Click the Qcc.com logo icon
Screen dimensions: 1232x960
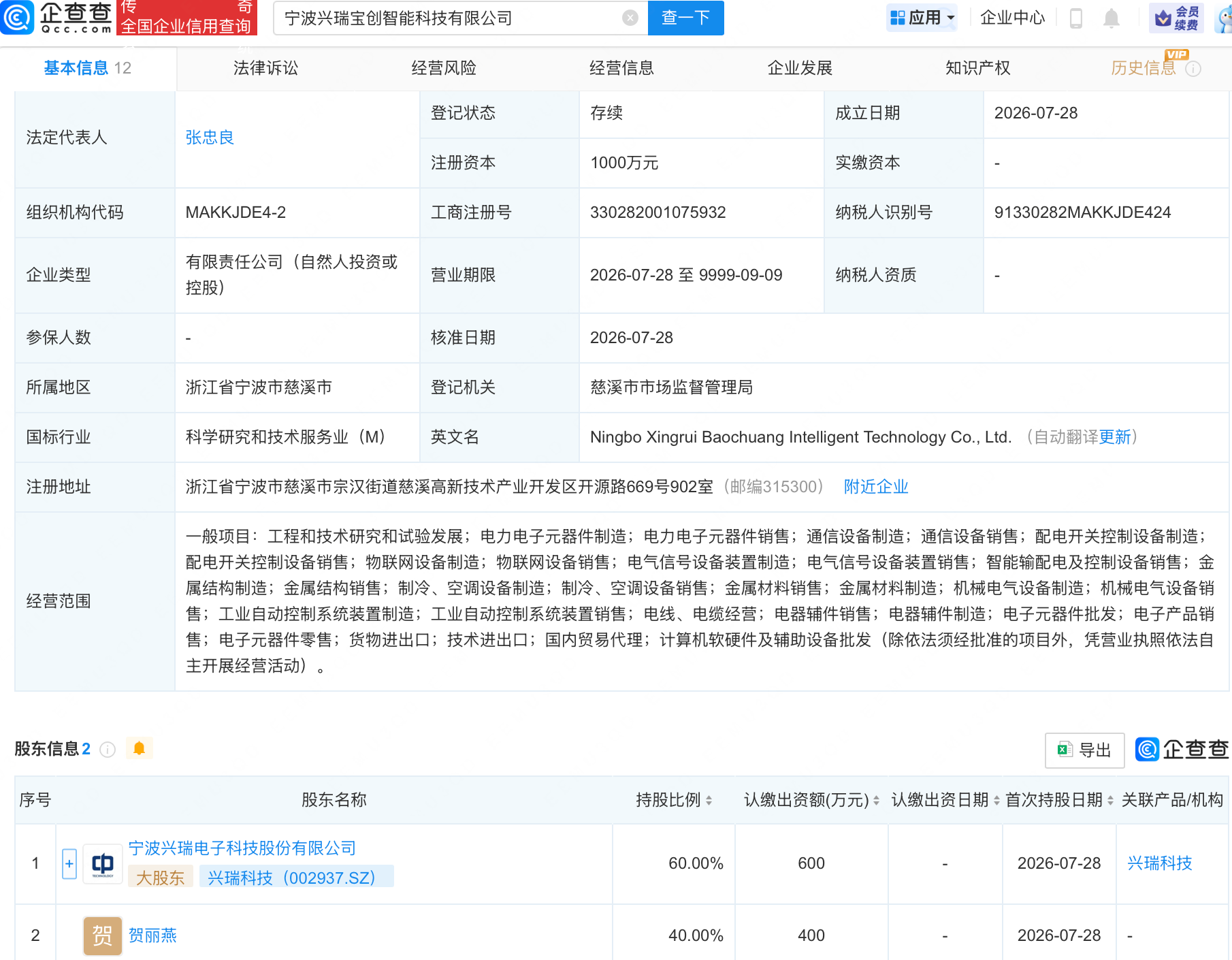tap(17, 18)
